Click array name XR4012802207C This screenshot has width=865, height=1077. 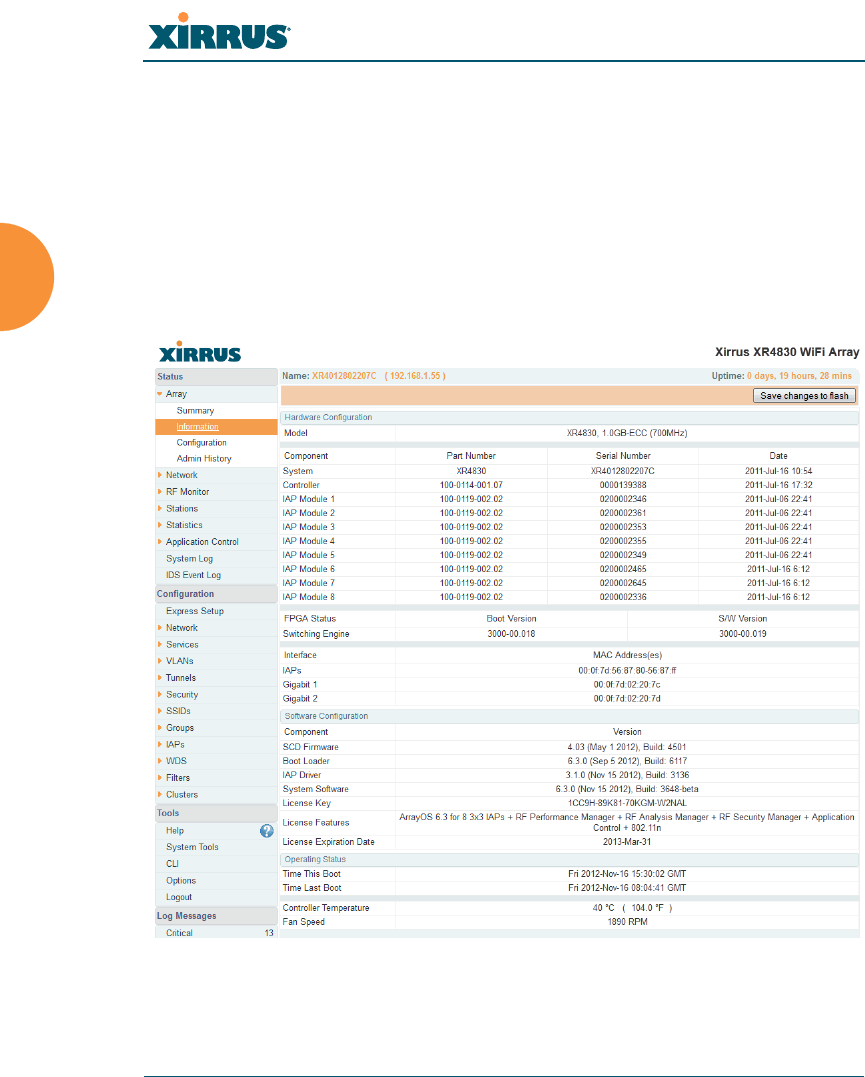(344, 376)
